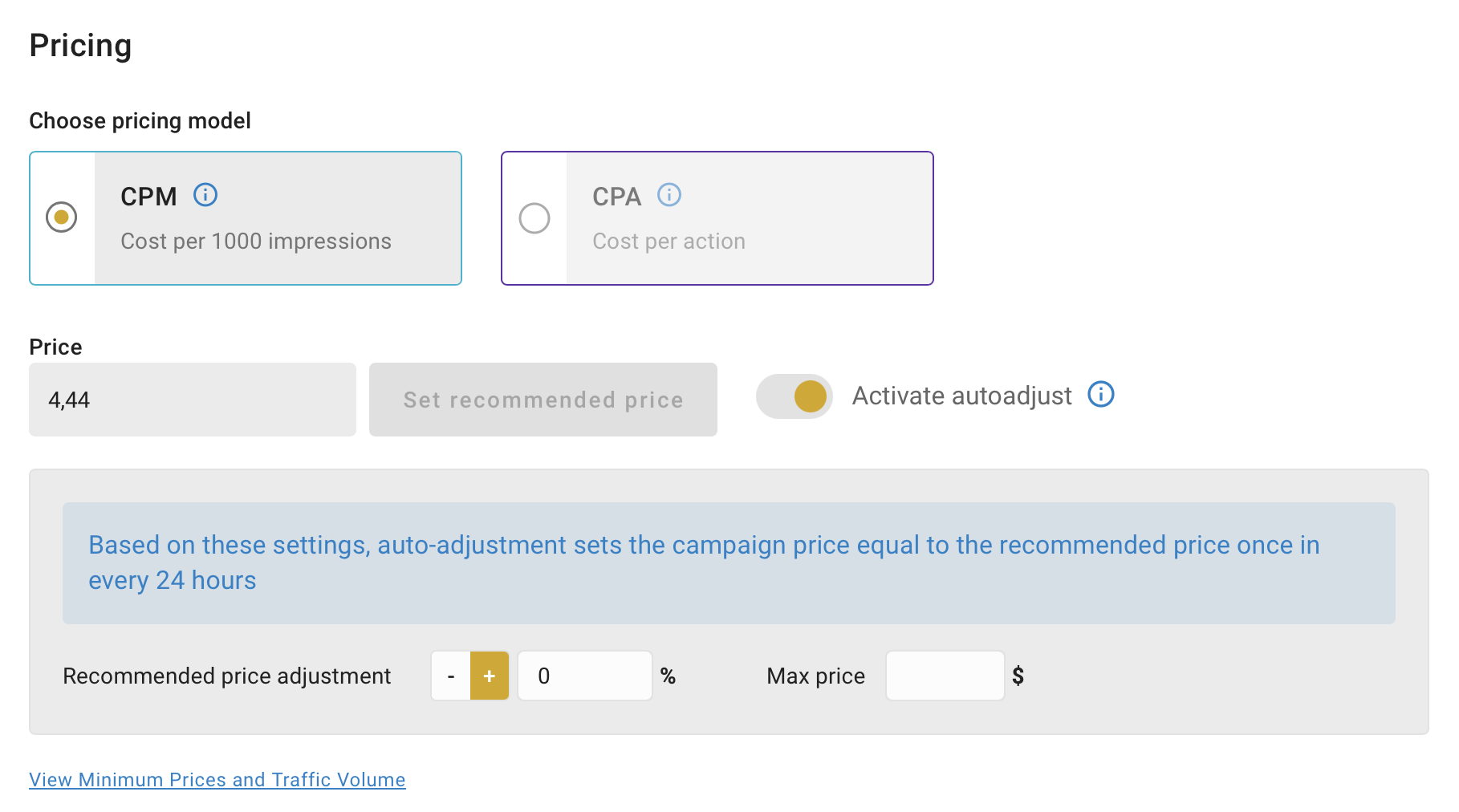
Task: Toggle the Activate autoadjust switch
Action: click(x=795, y=396)
